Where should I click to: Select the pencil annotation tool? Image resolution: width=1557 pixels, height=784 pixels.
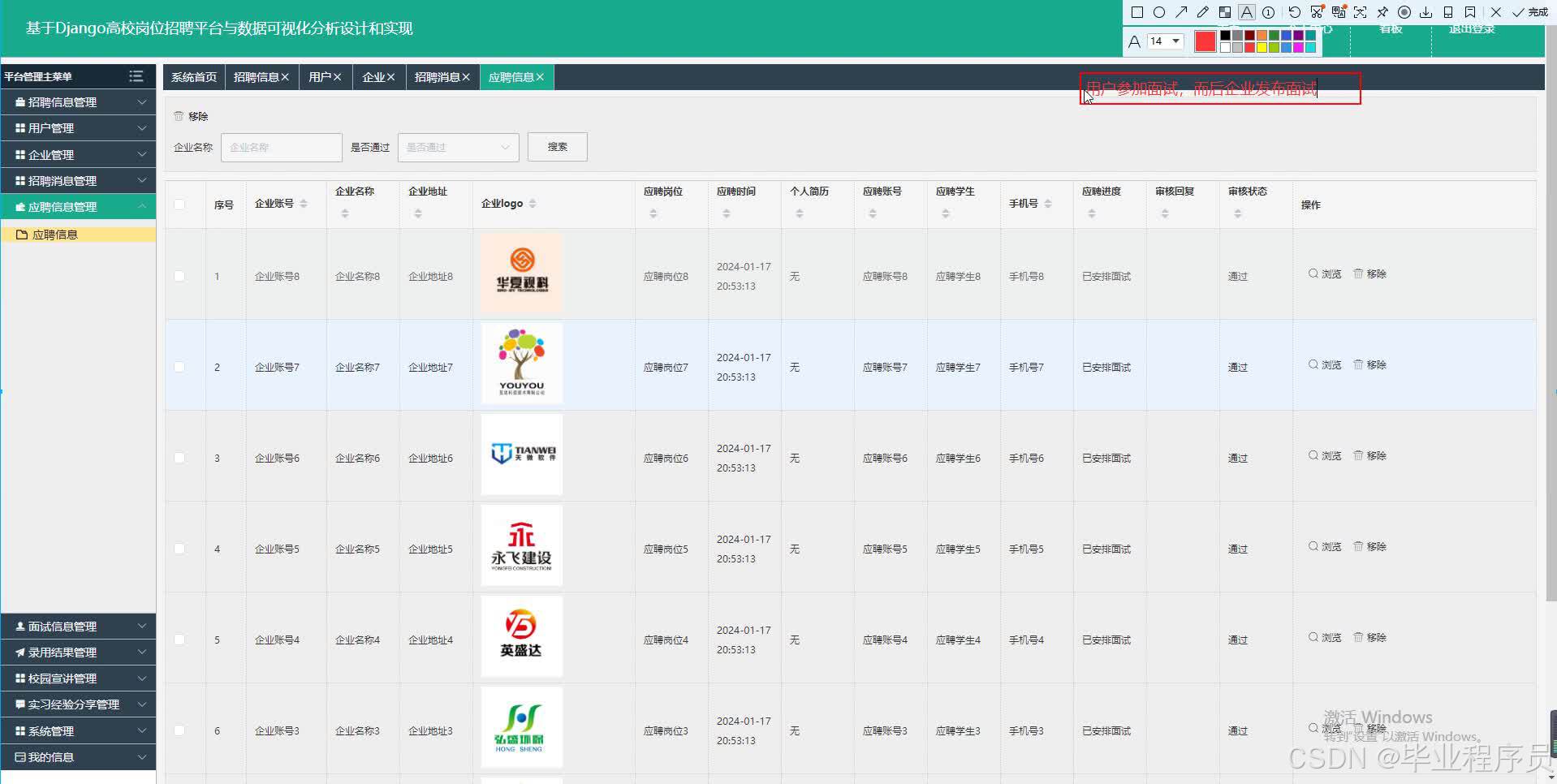pos(1203,12)
